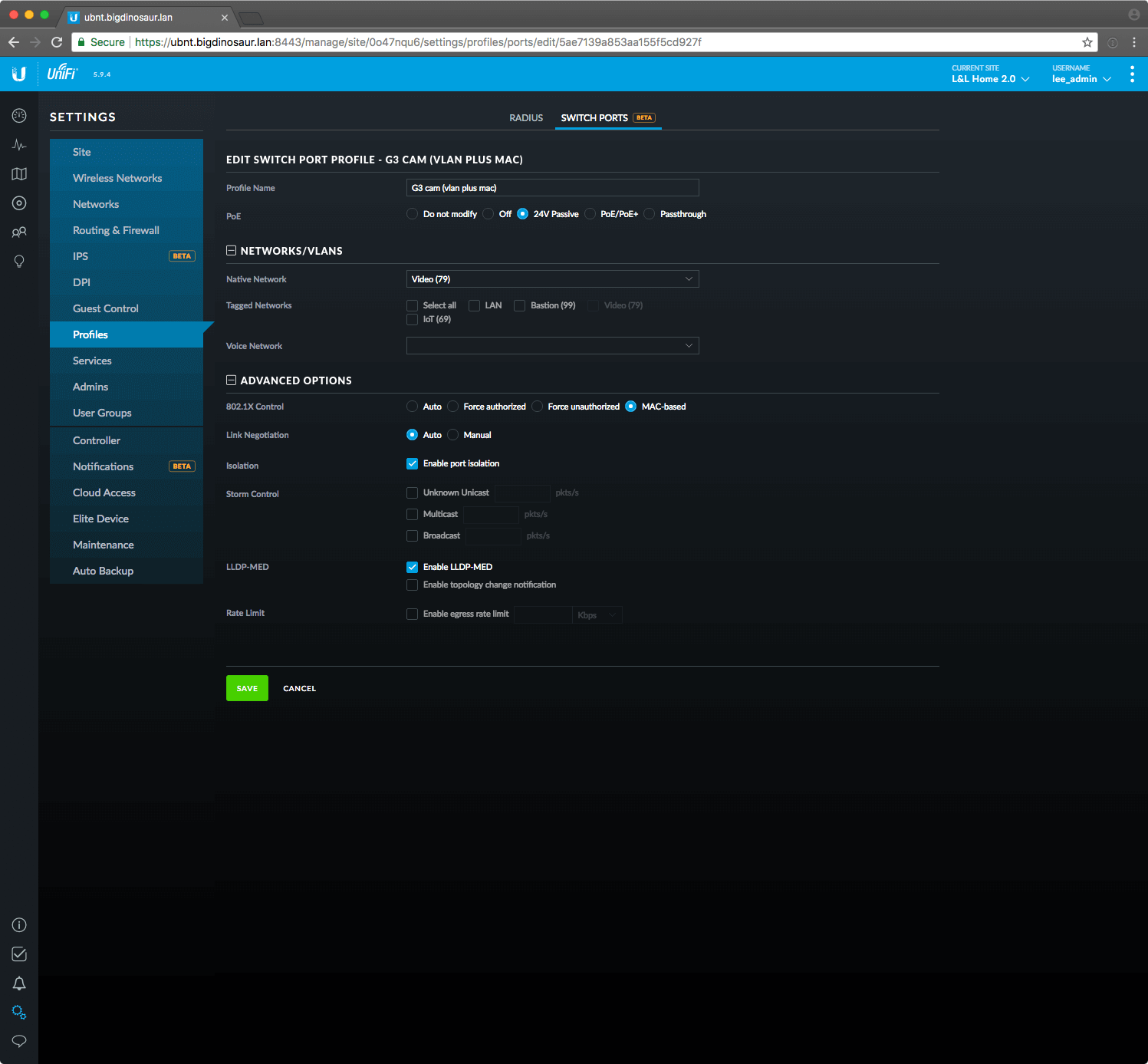Open the Voice Network dropdown
The width and height of the screenshot is (1148, 1064).
[552, 346]
